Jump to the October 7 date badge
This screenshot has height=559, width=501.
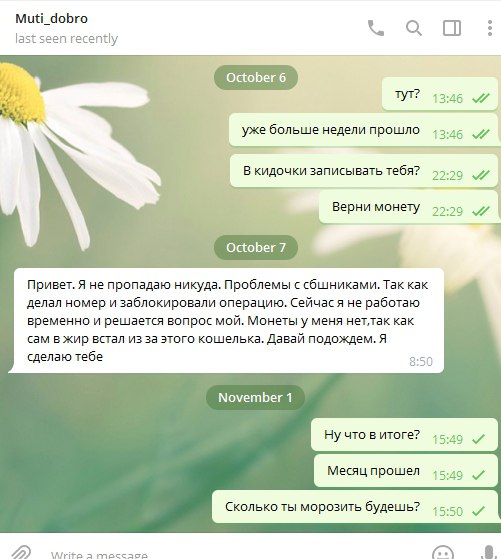point(256,247)
